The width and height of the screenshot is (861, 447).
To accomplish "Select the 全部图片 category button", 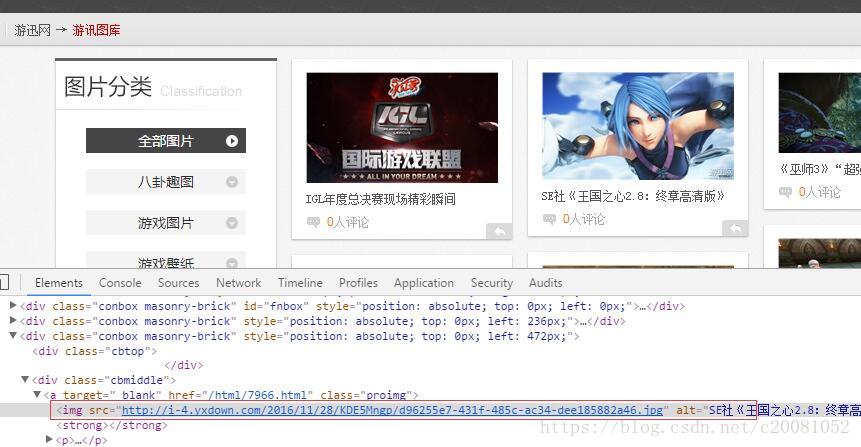I will pyautogui.click(x=166, y=141).
